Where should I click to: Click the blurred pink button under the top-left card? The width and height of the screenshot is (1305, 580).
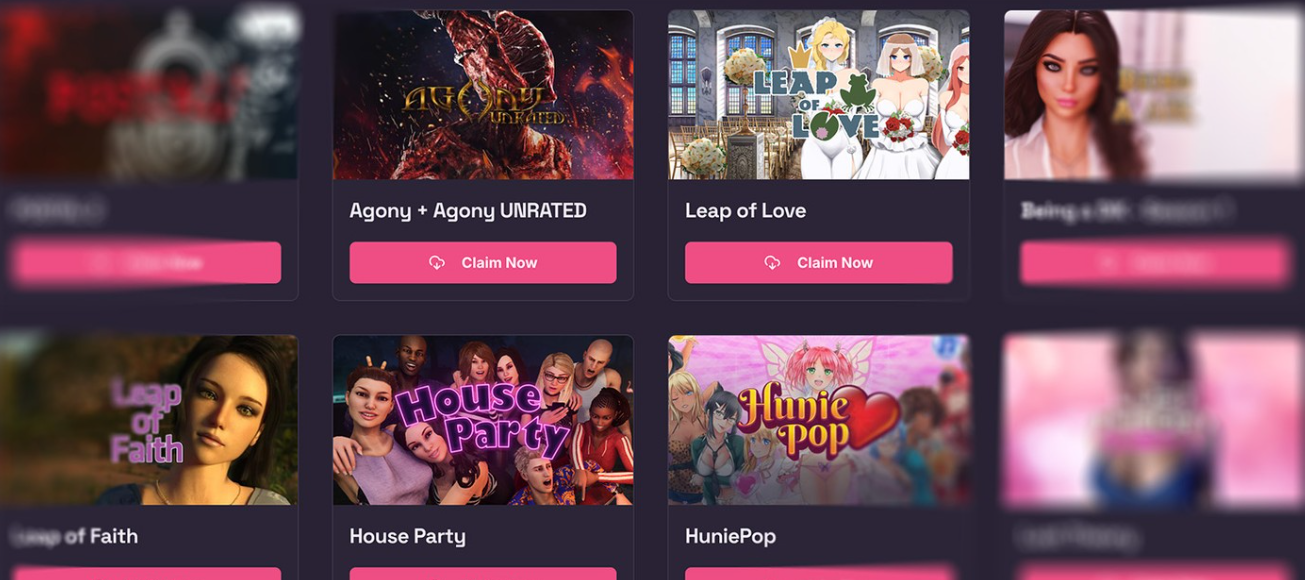[147, 263]
